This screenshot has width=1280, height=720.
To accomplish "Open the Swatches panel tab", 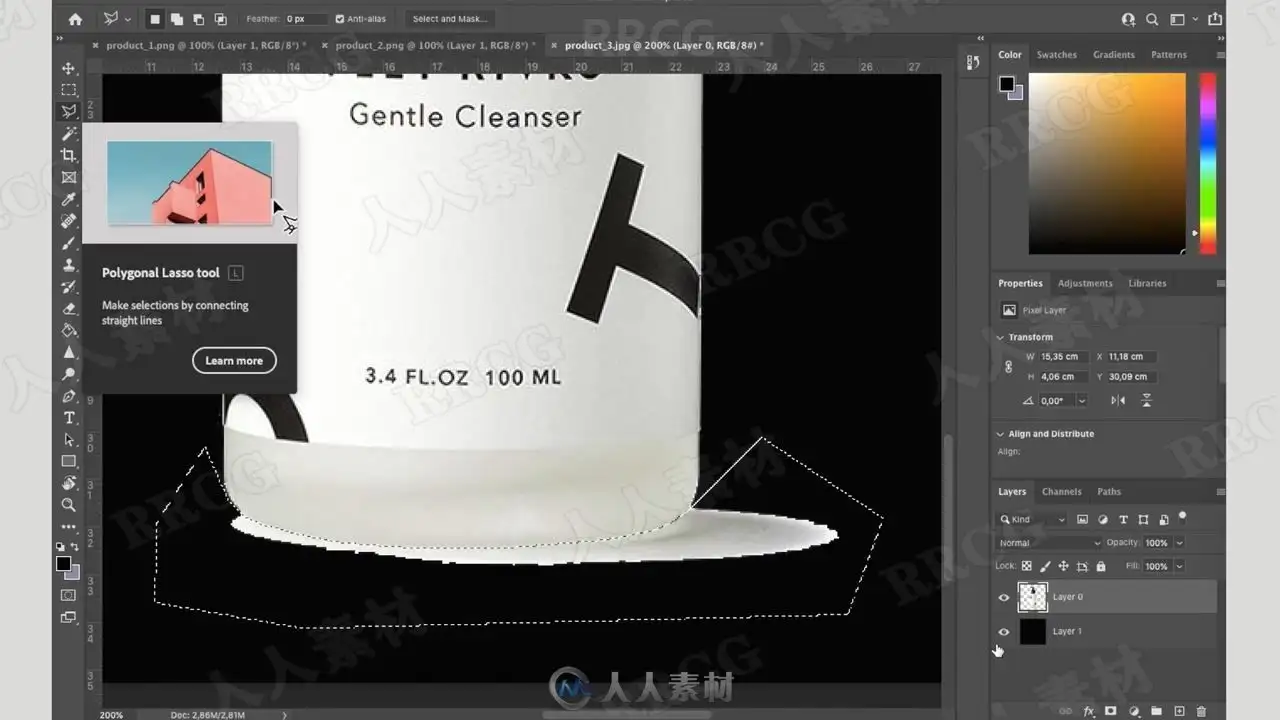I will coord(1056,55).
